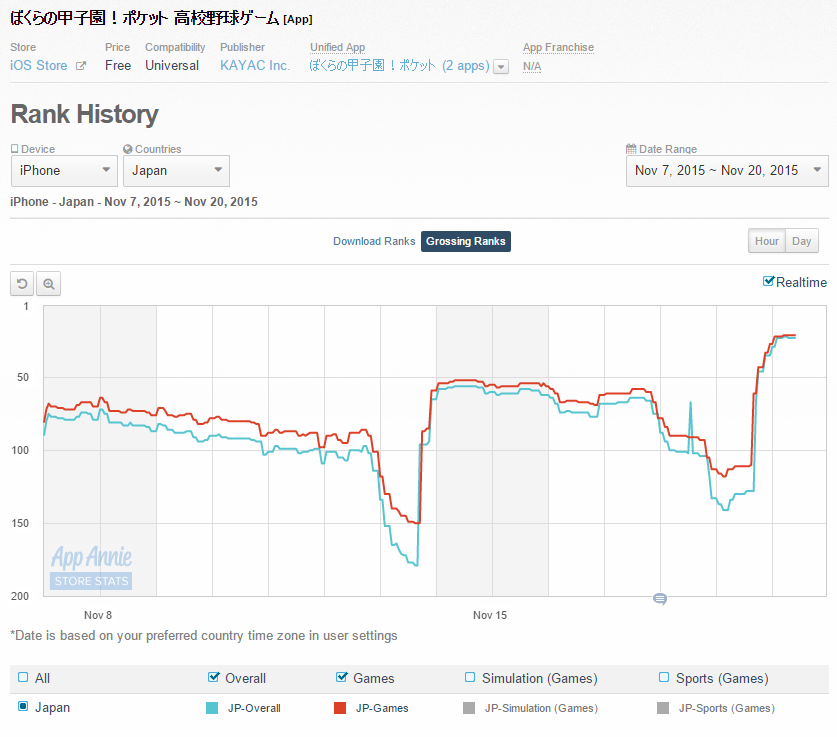Click the device icon beside Device label
Viewport: 837px width, 737px height.
(x=14, y=149)
